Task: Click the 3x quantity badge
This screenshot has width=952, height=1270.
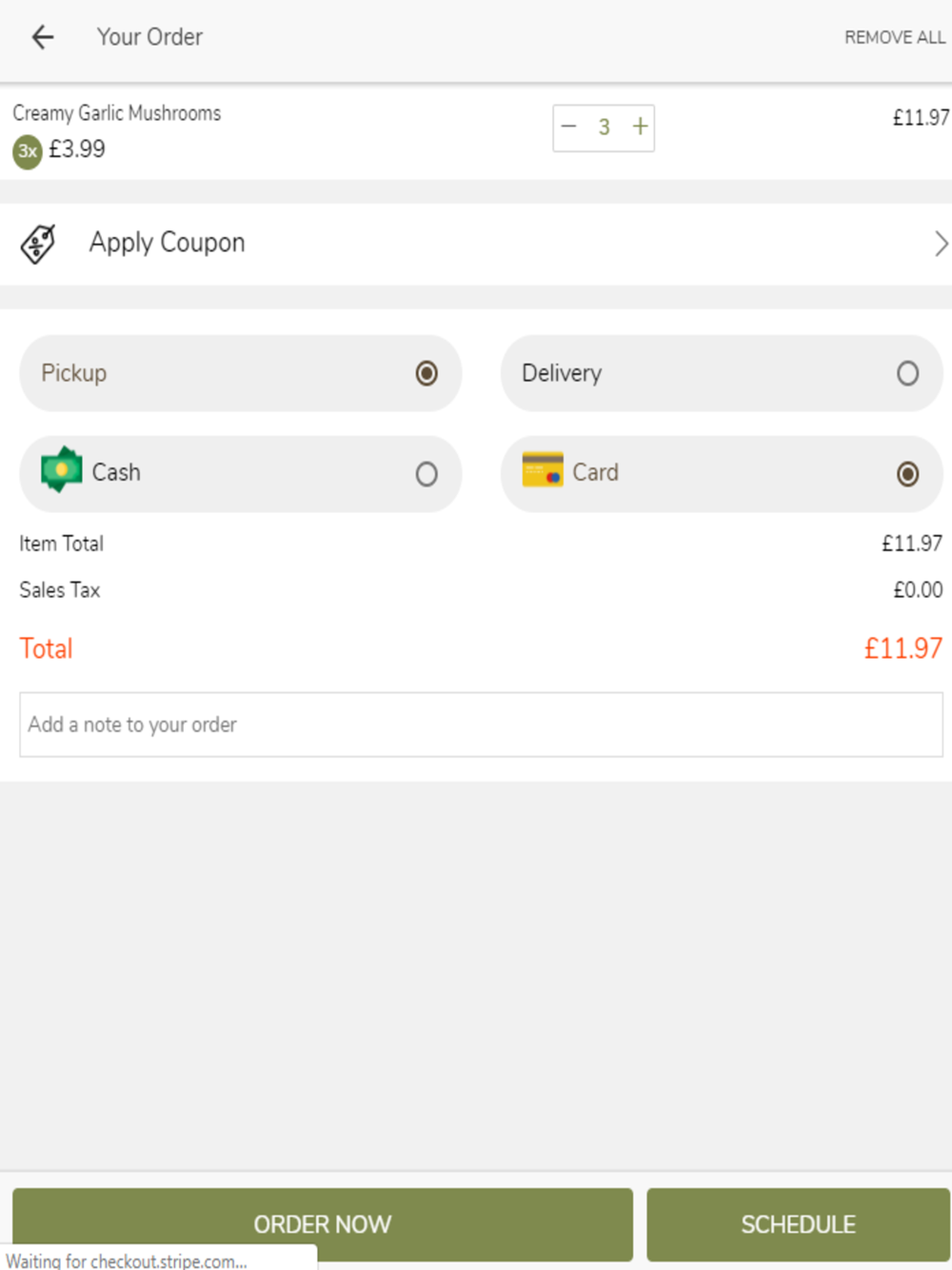Action: pyautogui.click(x=28, y=151)
